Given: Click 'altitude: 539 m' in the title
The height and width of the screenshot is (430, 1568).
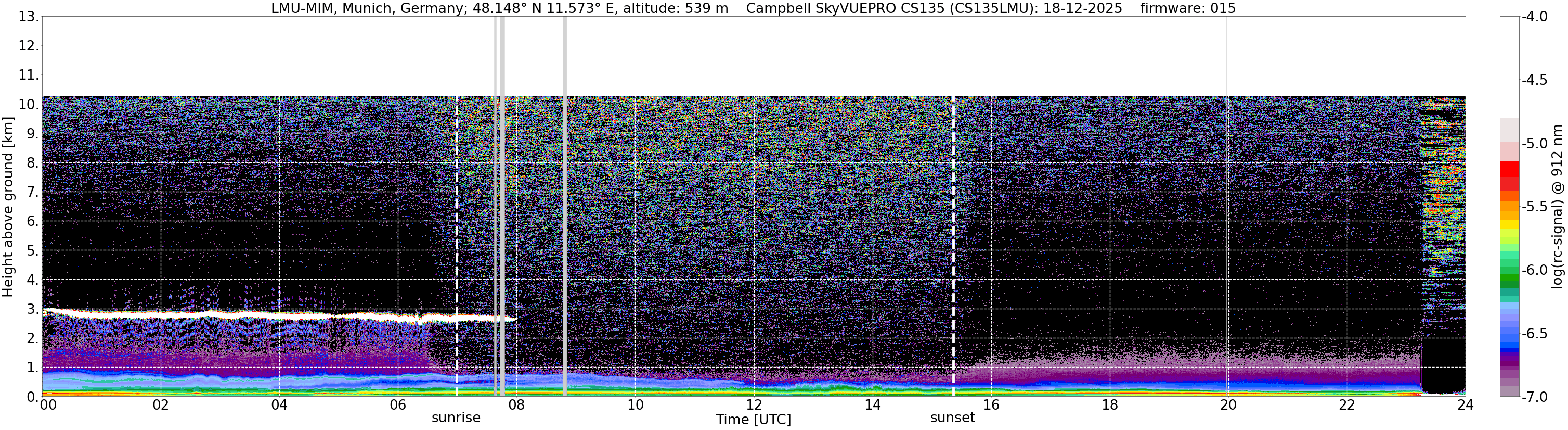Looking at the screenshot, I should 676,8.
